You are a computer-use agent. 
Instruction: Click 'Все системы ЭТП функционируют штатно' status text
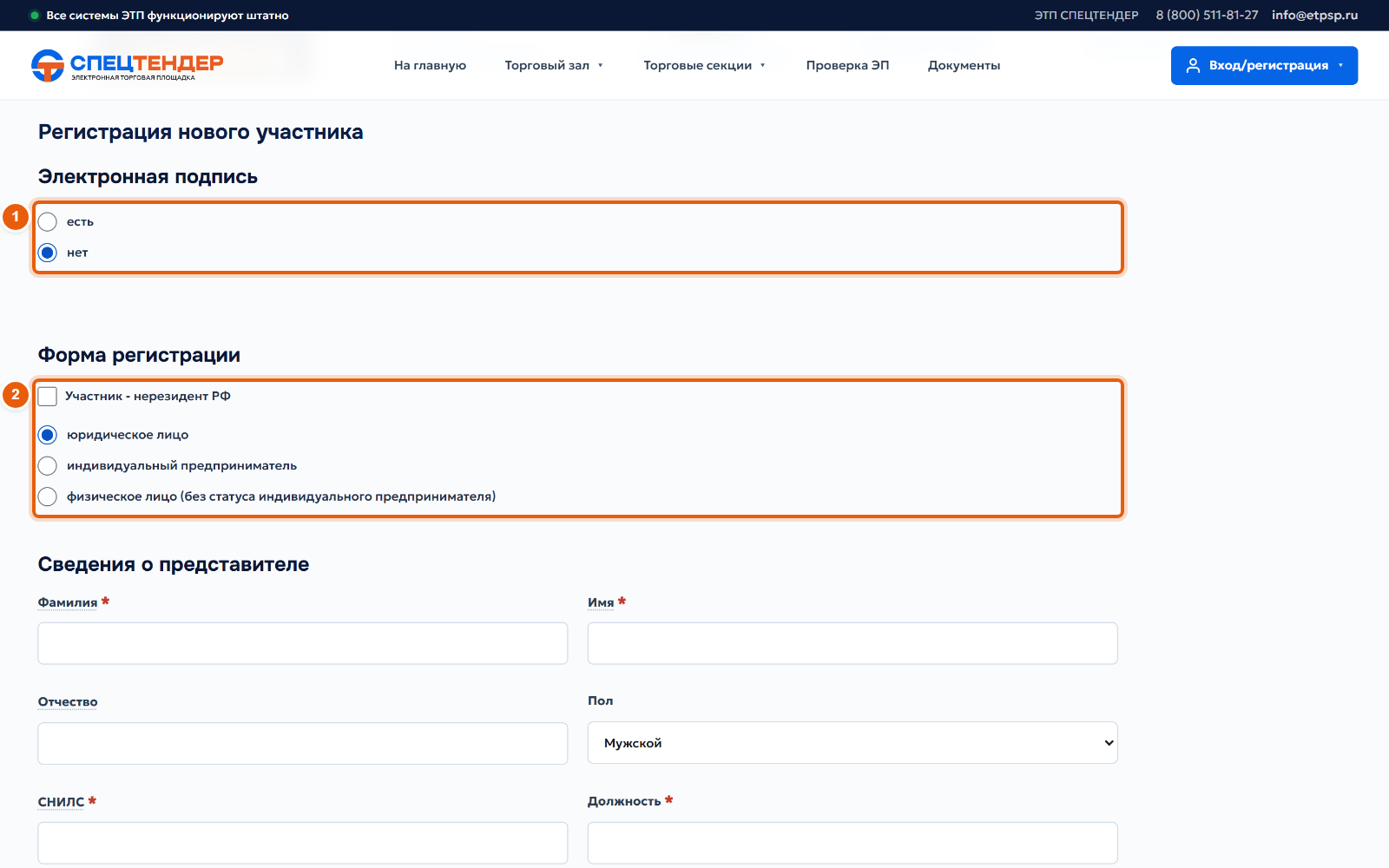[168, 16]
